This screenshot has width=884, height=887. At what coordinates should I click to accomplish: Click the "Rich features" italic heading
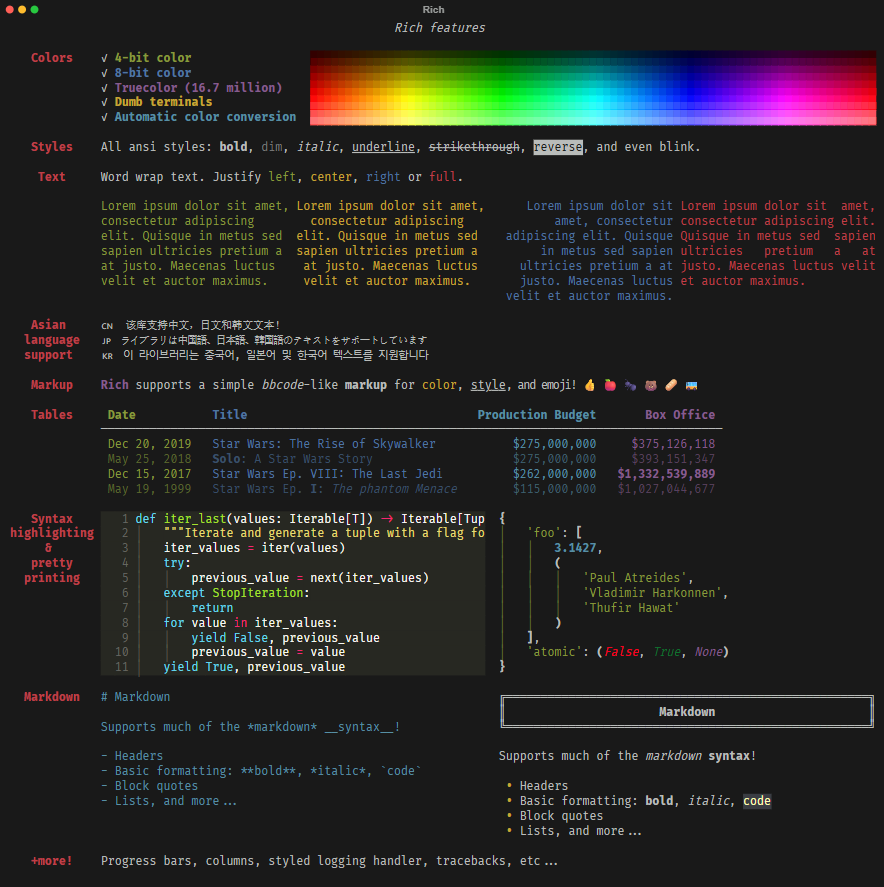tap(439, 28)
